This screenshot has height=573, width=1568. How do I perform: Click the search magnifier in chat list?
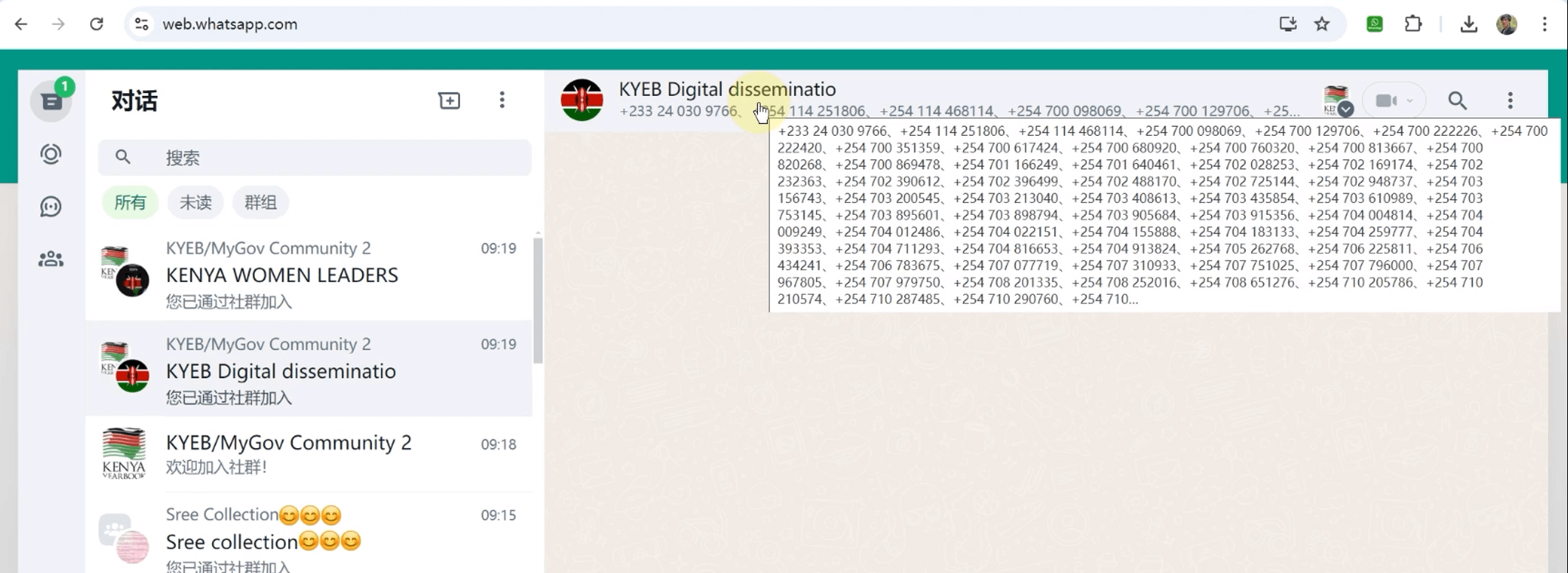(x=123, y=157)
